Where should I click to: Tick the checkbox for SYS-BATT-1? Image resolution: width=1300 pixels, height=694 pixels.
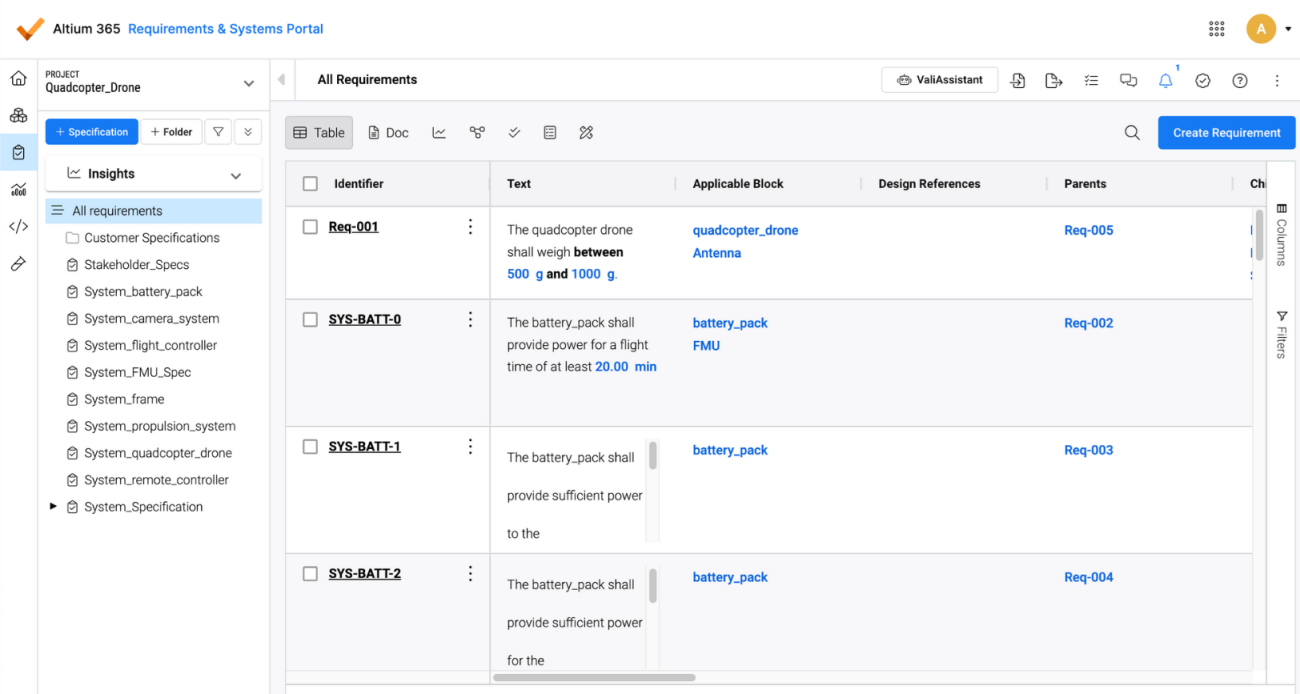[310, 447]
